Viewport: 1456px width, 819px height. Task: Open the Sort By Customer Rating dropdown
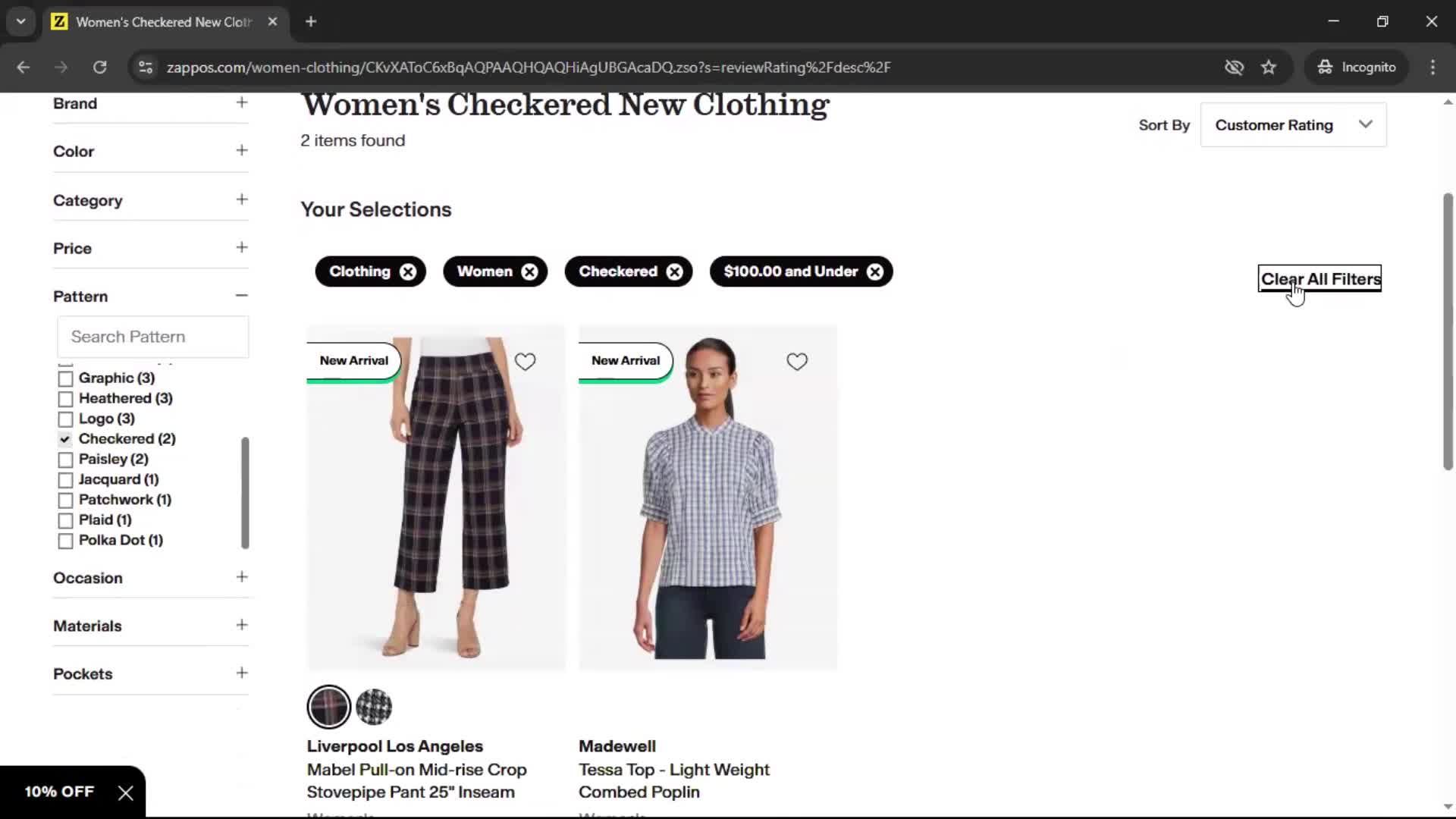(1294, 125)
